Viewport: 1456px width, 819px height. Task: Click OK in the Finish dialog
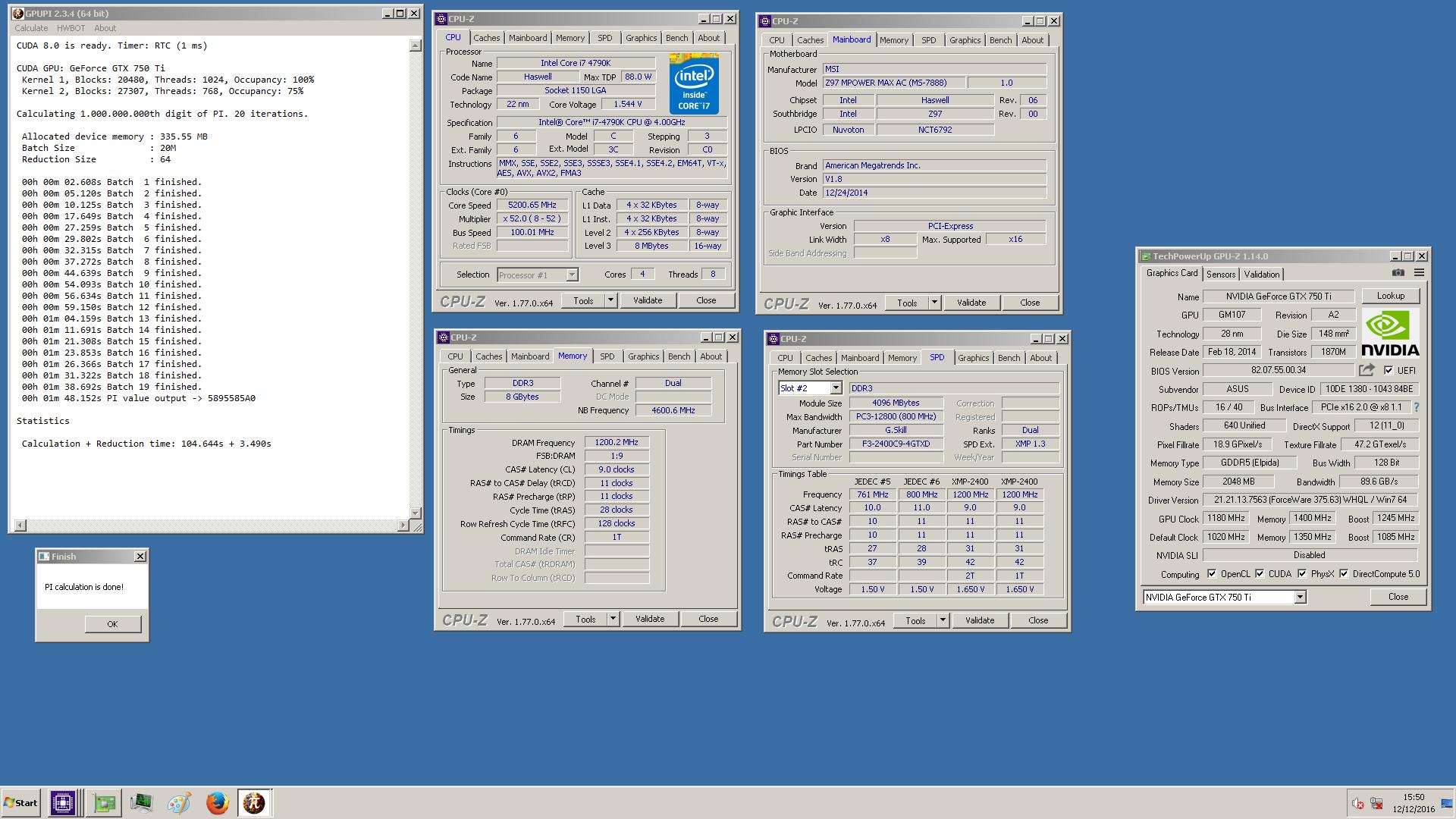112,624
